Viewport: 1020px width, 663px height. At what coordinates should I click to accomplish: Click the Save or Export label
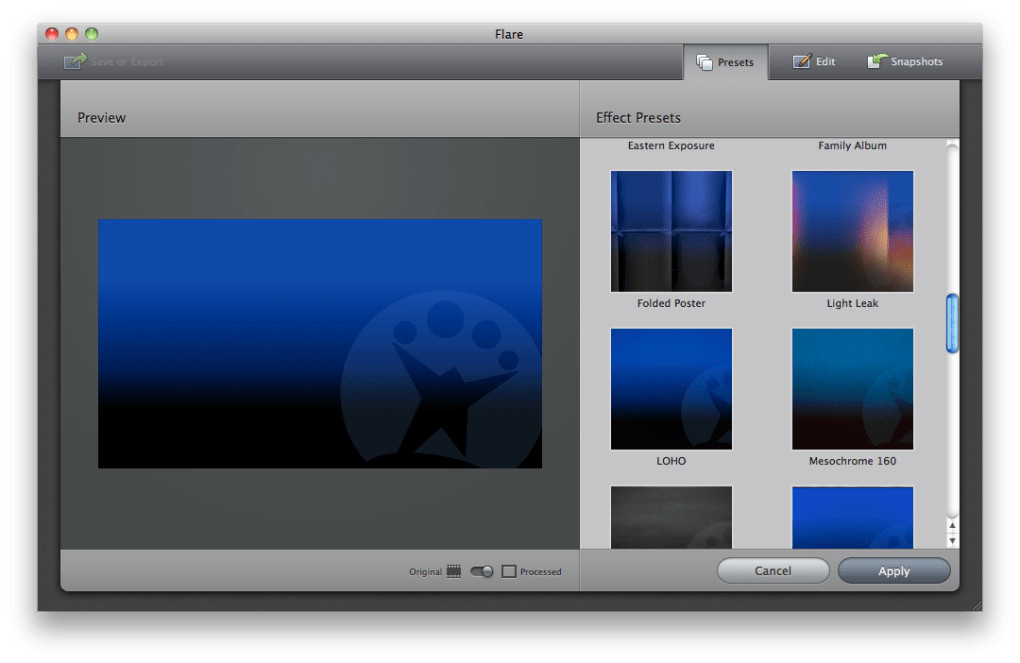pos(127,62)
